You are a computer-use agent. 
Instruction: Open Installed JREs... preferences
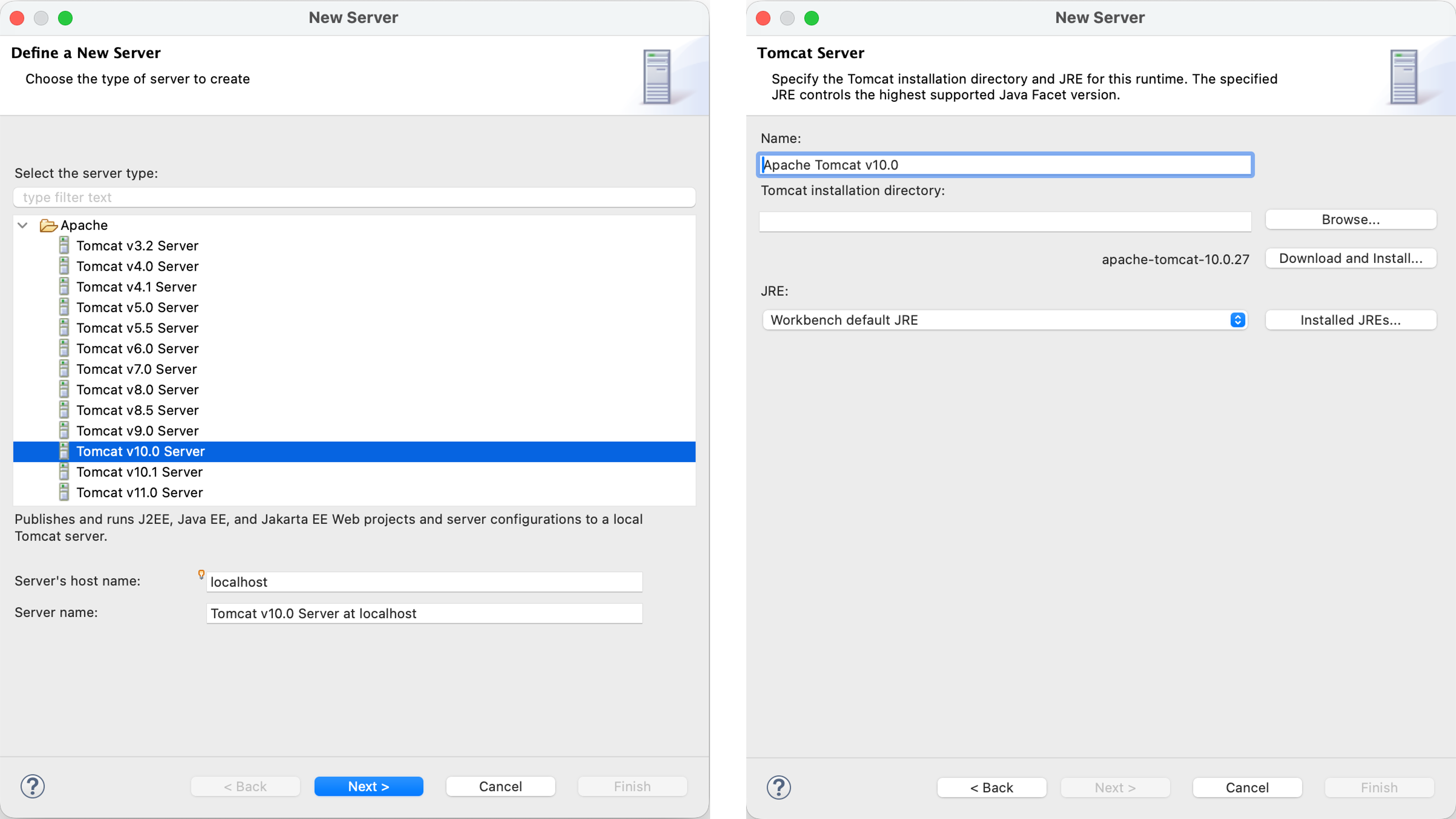(1350, 320)
